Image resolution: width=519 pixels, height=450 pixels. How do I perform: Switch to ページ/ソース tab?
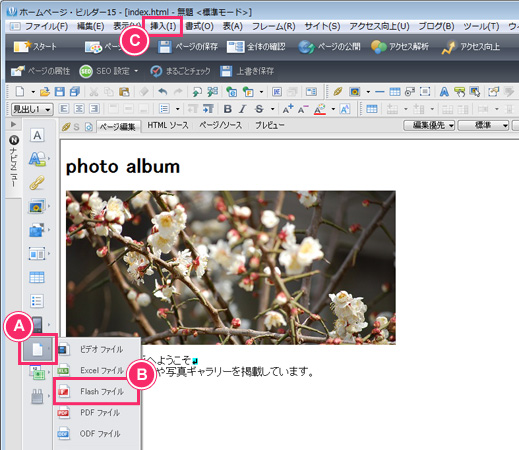(220, 125)
